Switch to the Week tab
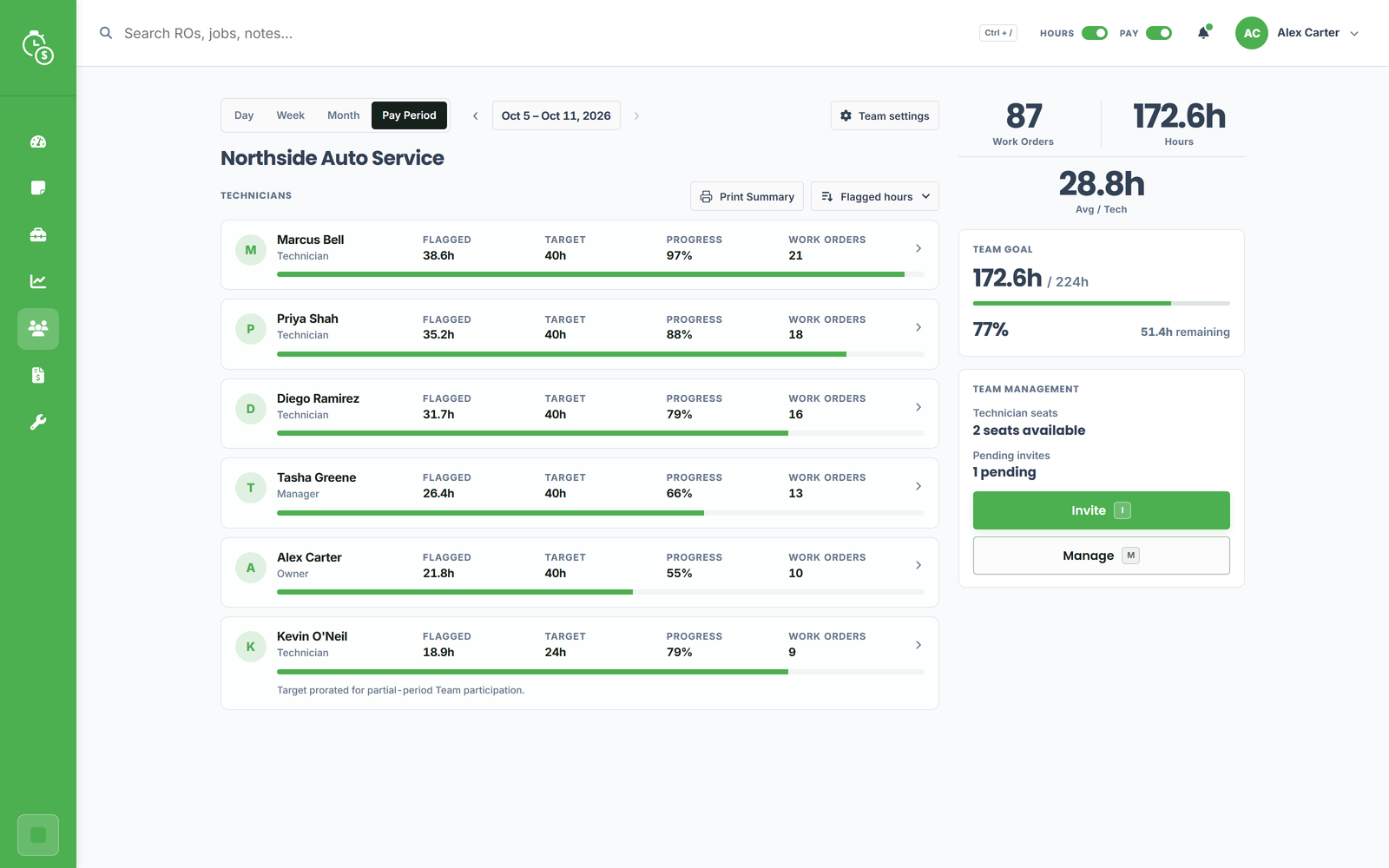1389x868 pixels. tap(291, 115)
